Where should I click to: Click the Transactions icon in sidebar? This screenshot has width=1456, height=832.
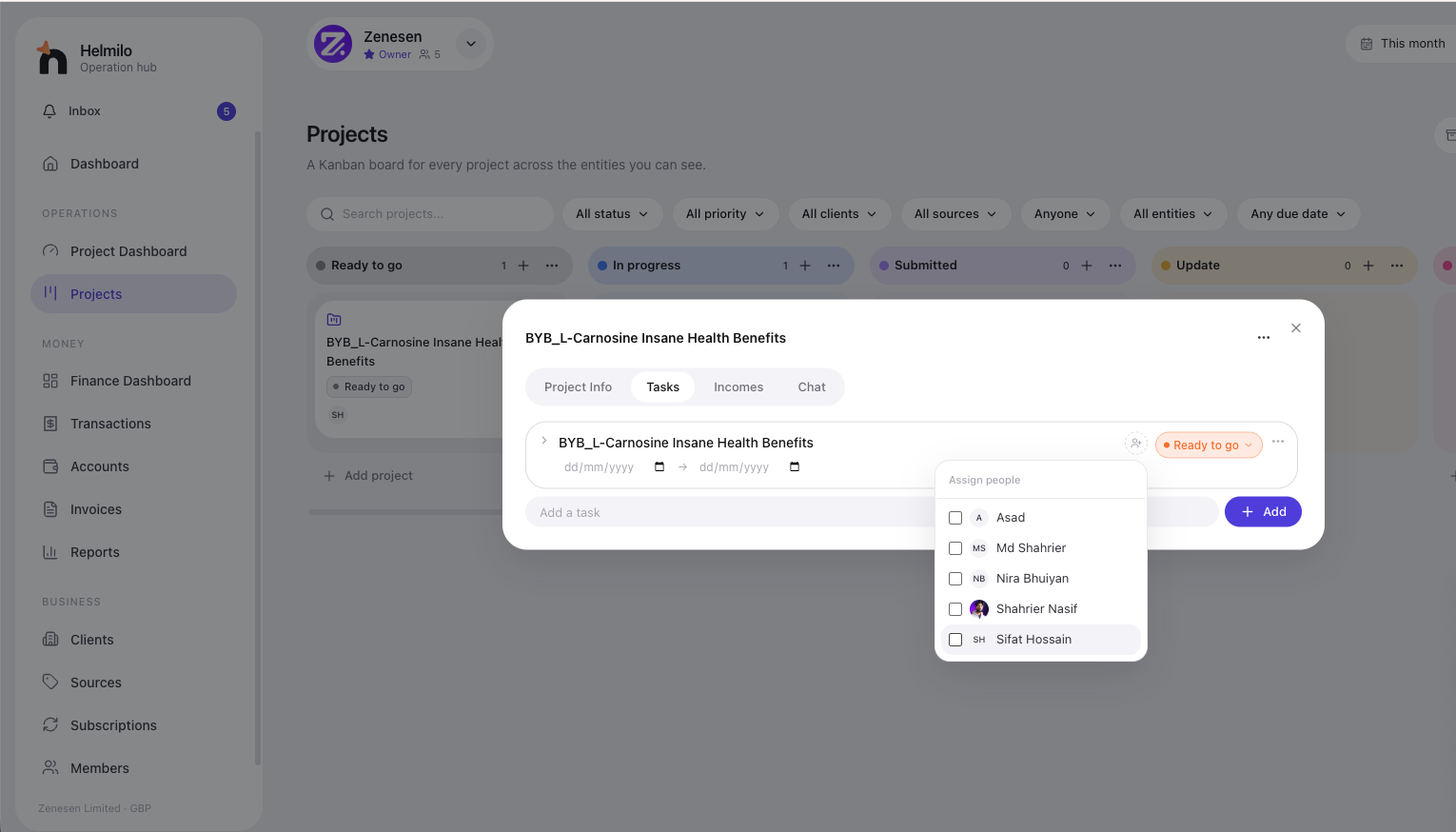50,424
